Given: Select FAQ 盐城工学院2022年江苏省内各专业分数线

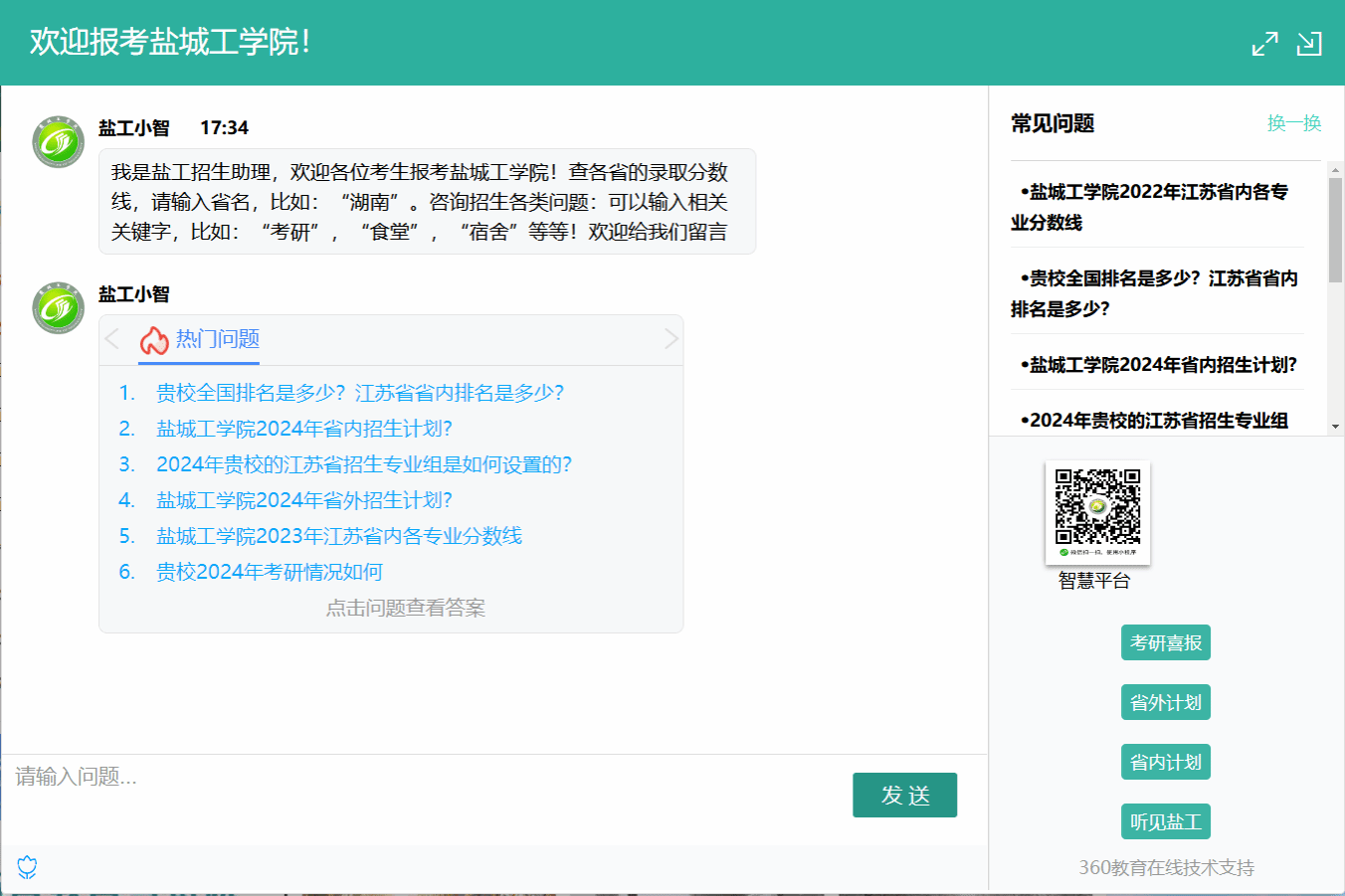Looking at the screenshot, I should point(1154,207).
